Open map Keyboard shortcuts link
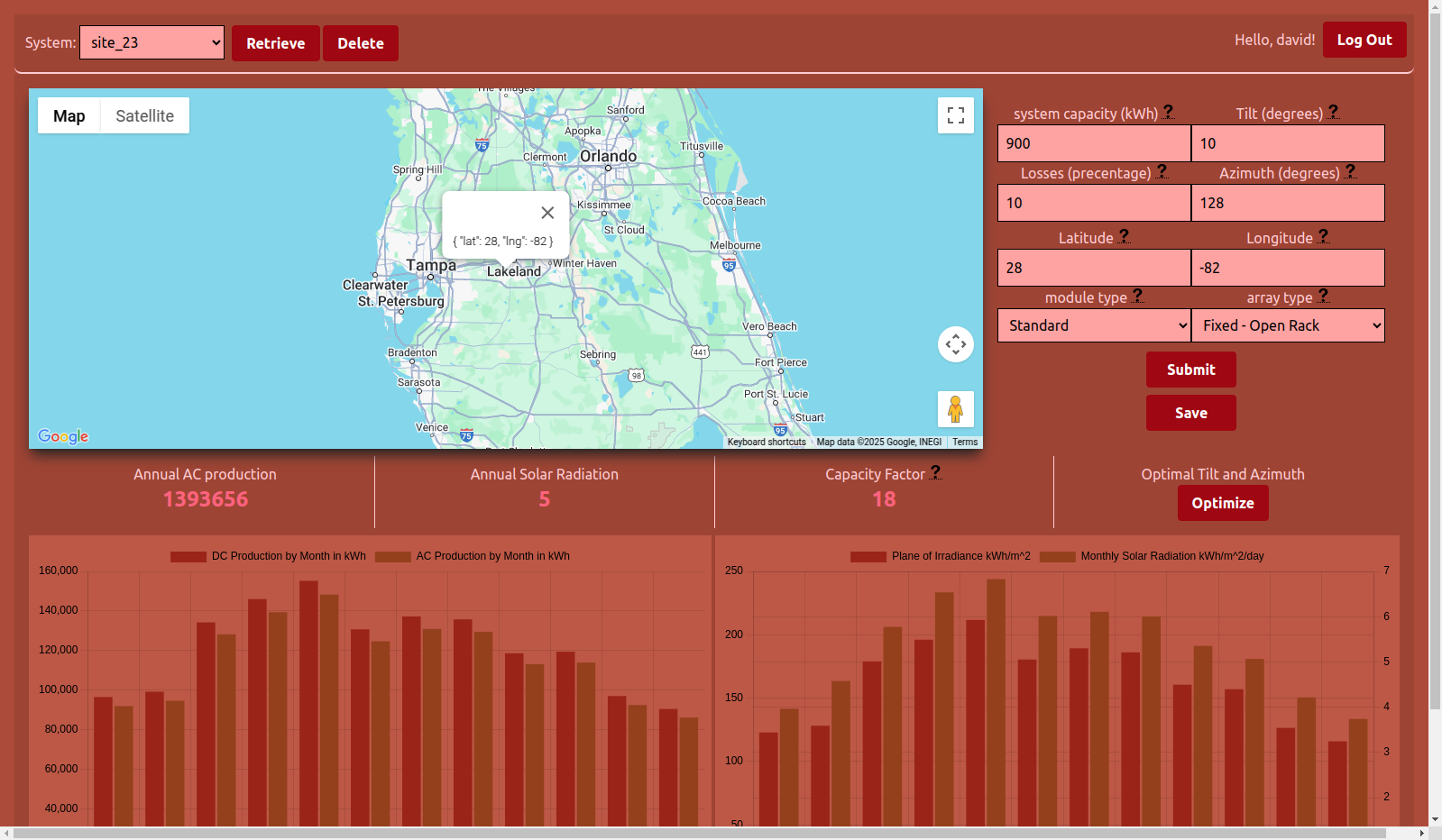 [x=767, y=442]
